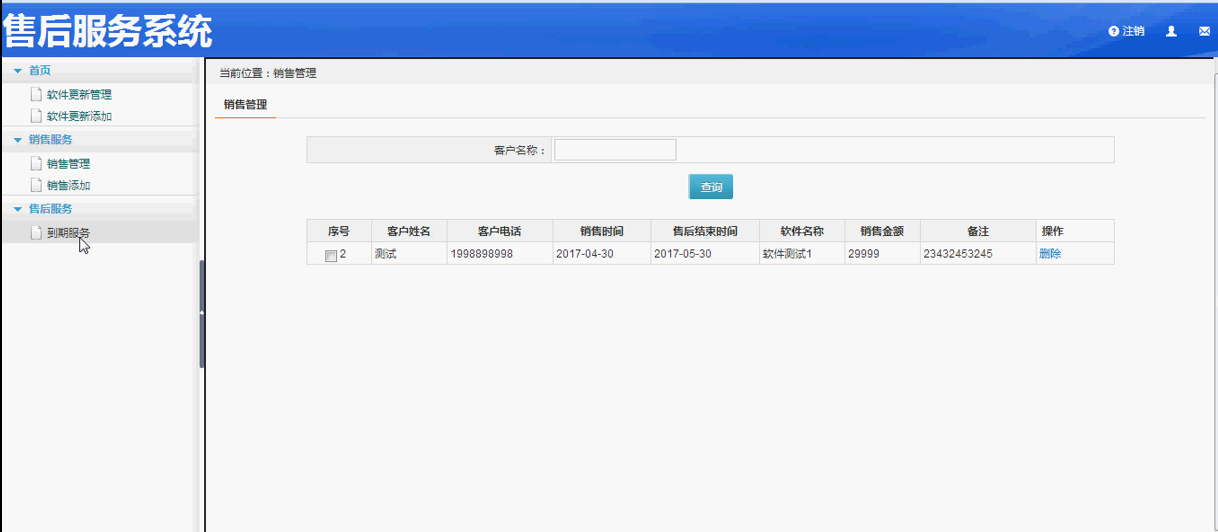Click the 软件名称 column header

pos(802,231)
